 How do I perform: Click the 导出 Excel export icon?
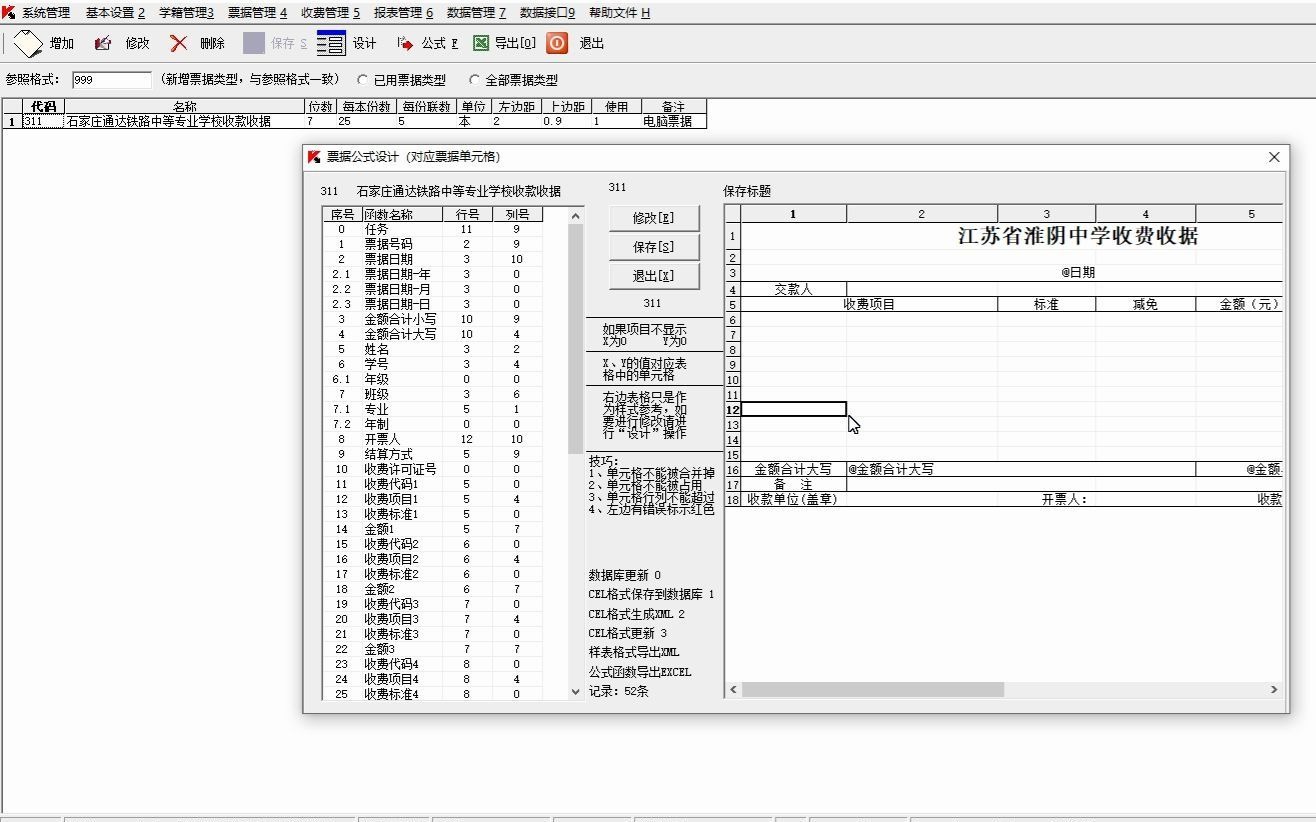(x=481, y=43)
